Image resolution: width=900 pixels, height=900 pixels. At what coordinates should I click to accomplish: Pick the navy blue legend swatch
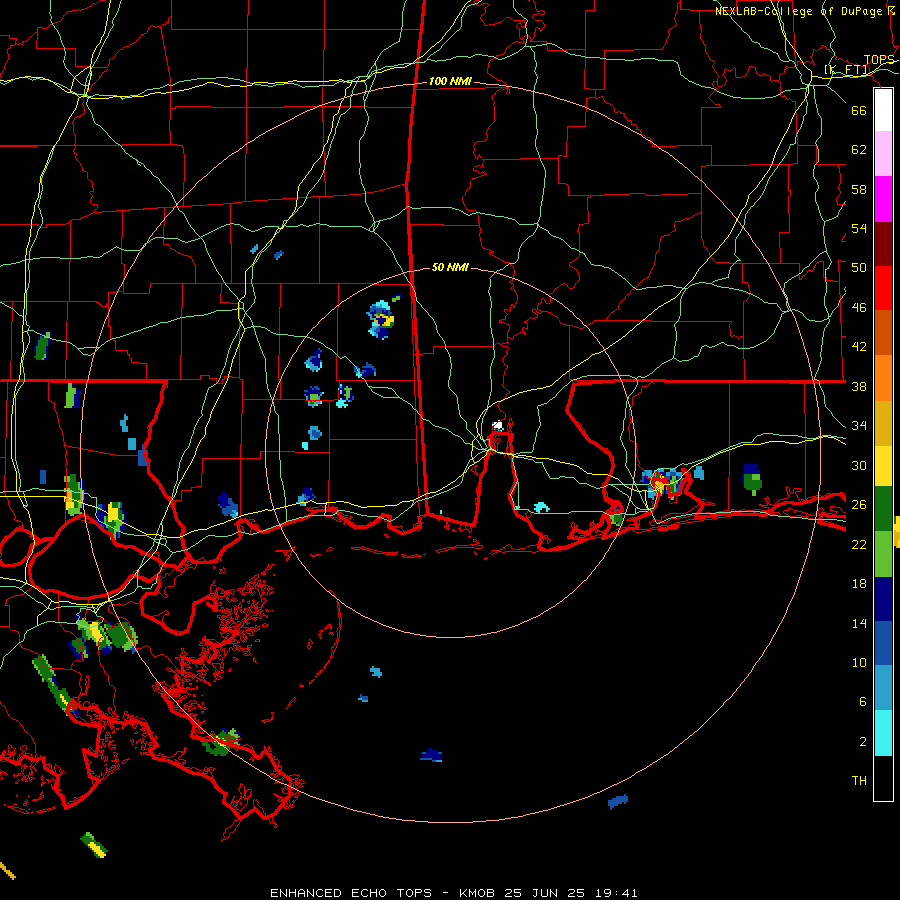point(883,599)
